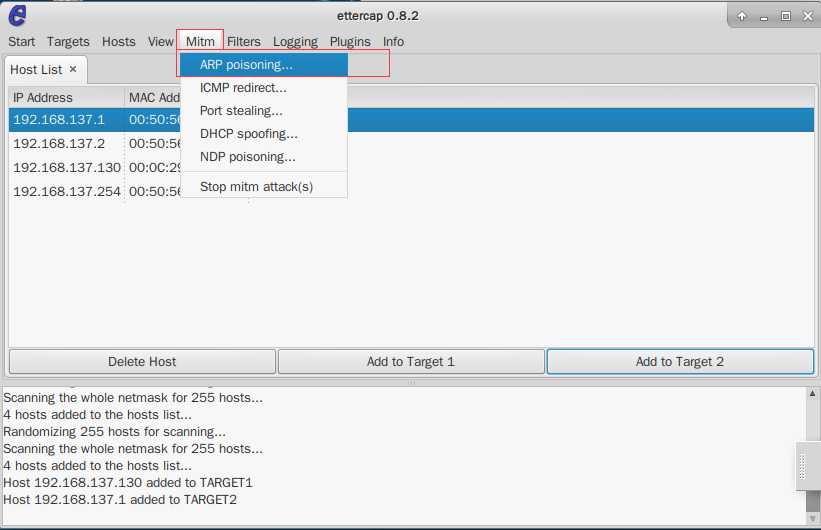The height and width of the screenshot is (530, 821).
Task: Open the Info menu
Action: [x=393, y=41]
